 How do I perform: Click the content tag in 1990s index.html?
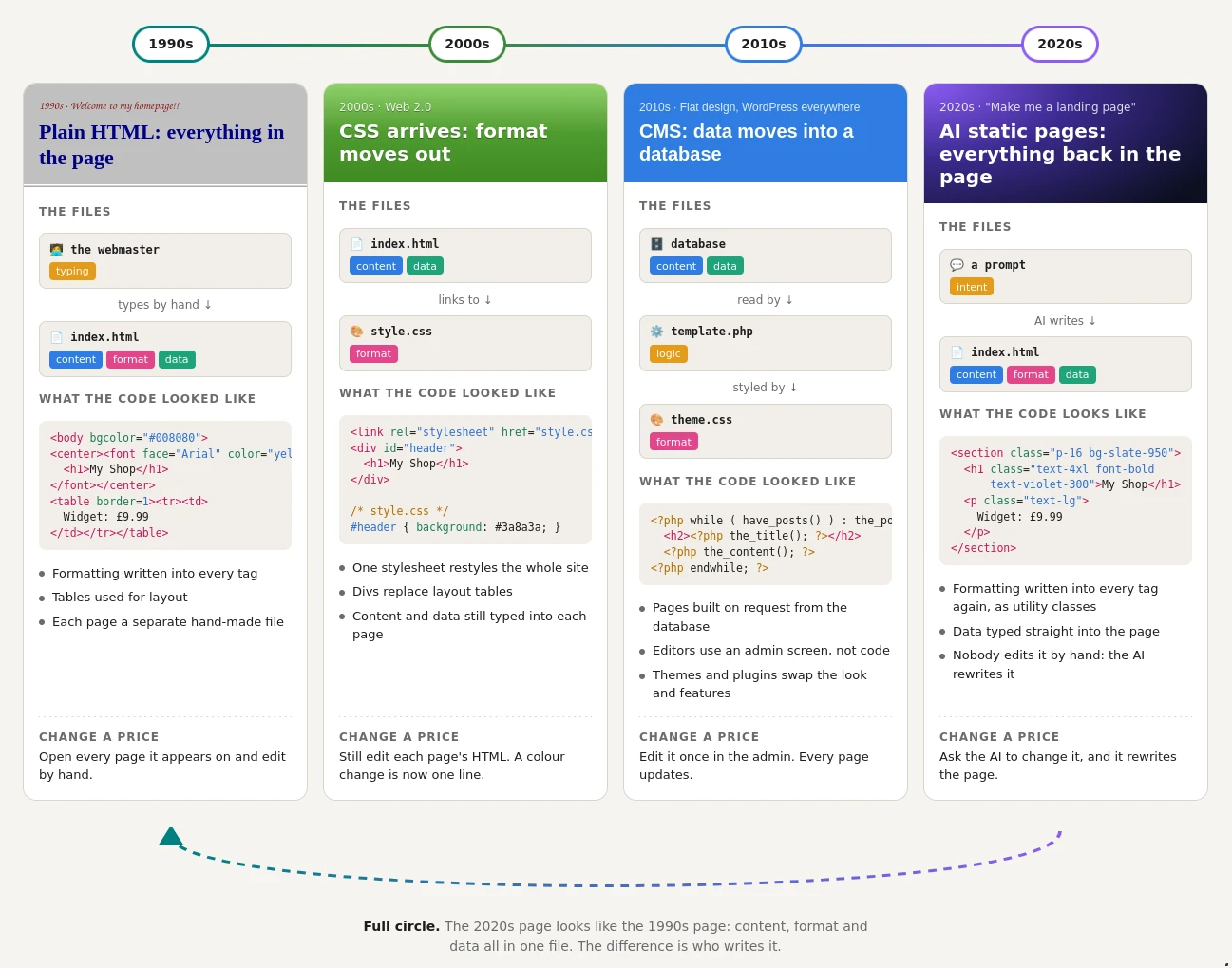click(x=76, y=359)
